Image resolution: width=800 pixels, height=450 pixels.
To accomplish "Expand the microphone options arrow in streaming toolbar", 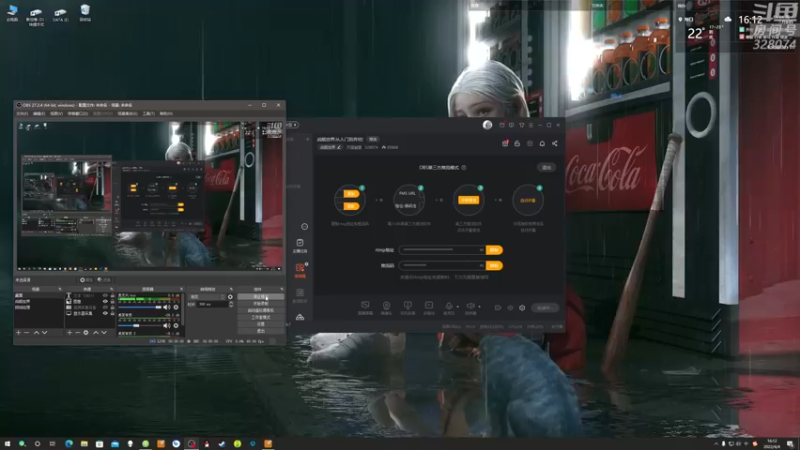I will (458, 307).
